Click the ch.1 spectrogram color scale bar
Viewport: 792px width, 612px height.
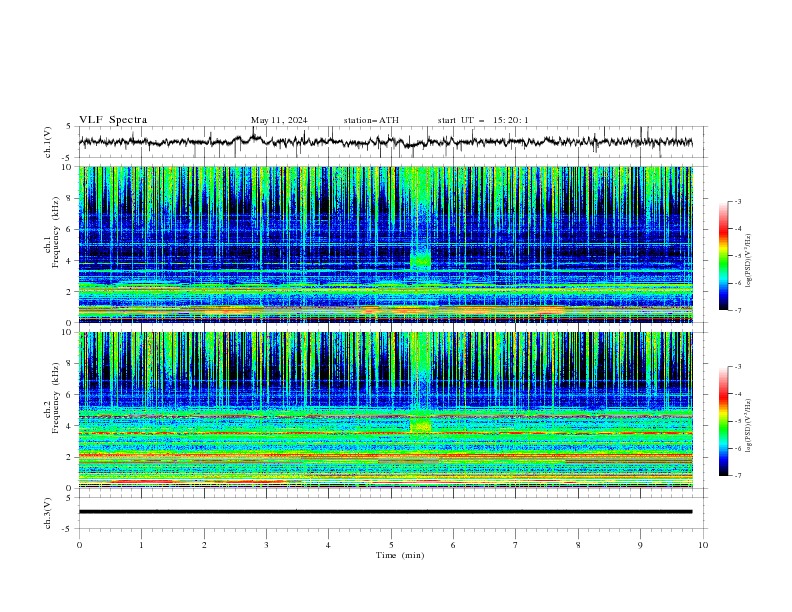coord(724,256)
